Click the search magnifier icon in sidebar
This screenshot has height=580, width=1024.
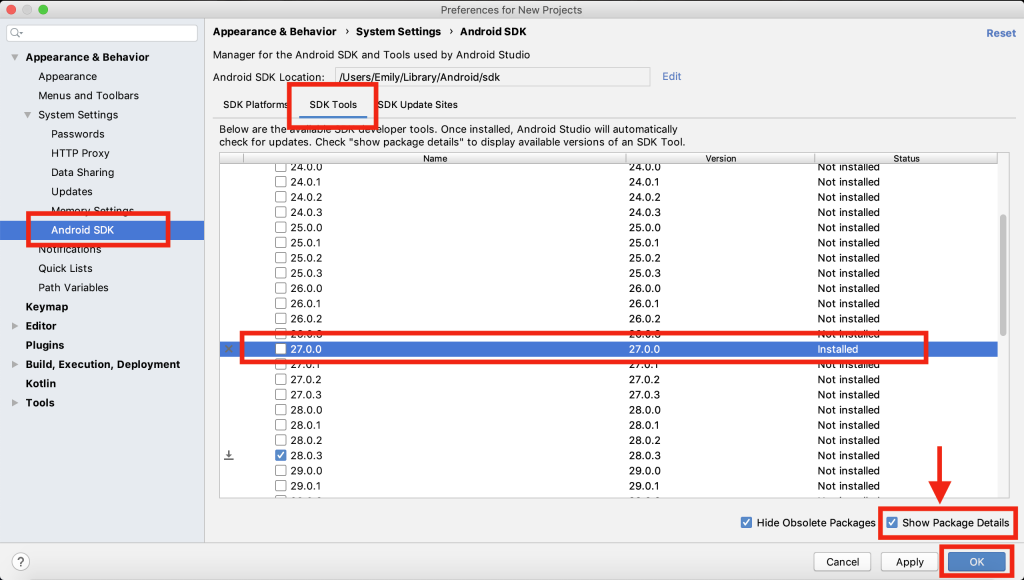click(x=16, y=33)
